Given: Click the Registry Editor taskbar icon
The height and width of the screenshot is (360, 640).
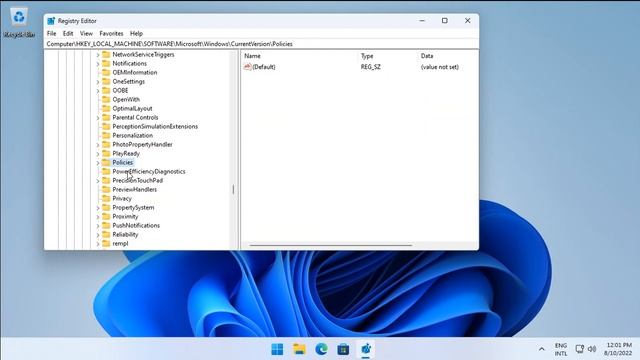Looking at the screenshot, I should pos(366,349).
